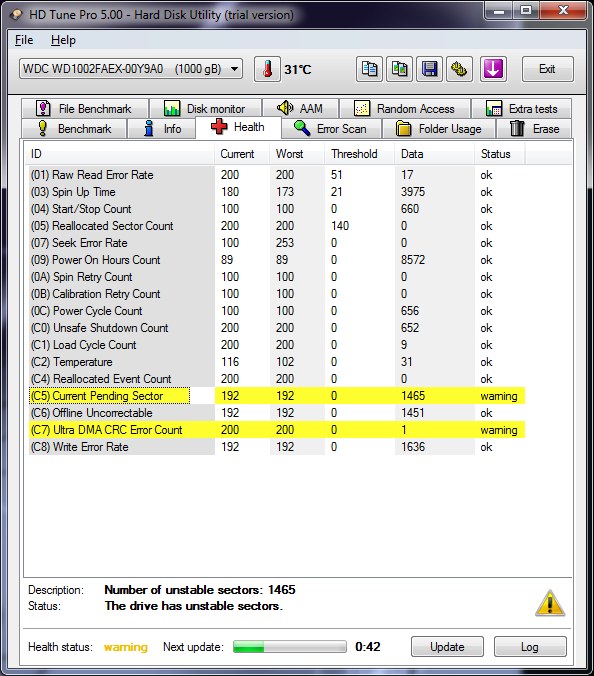This screenshot has width=594, height=676.
Task: Switch to the File Benchmark tab
Action: pyautogui.click(x=85, y=108)
